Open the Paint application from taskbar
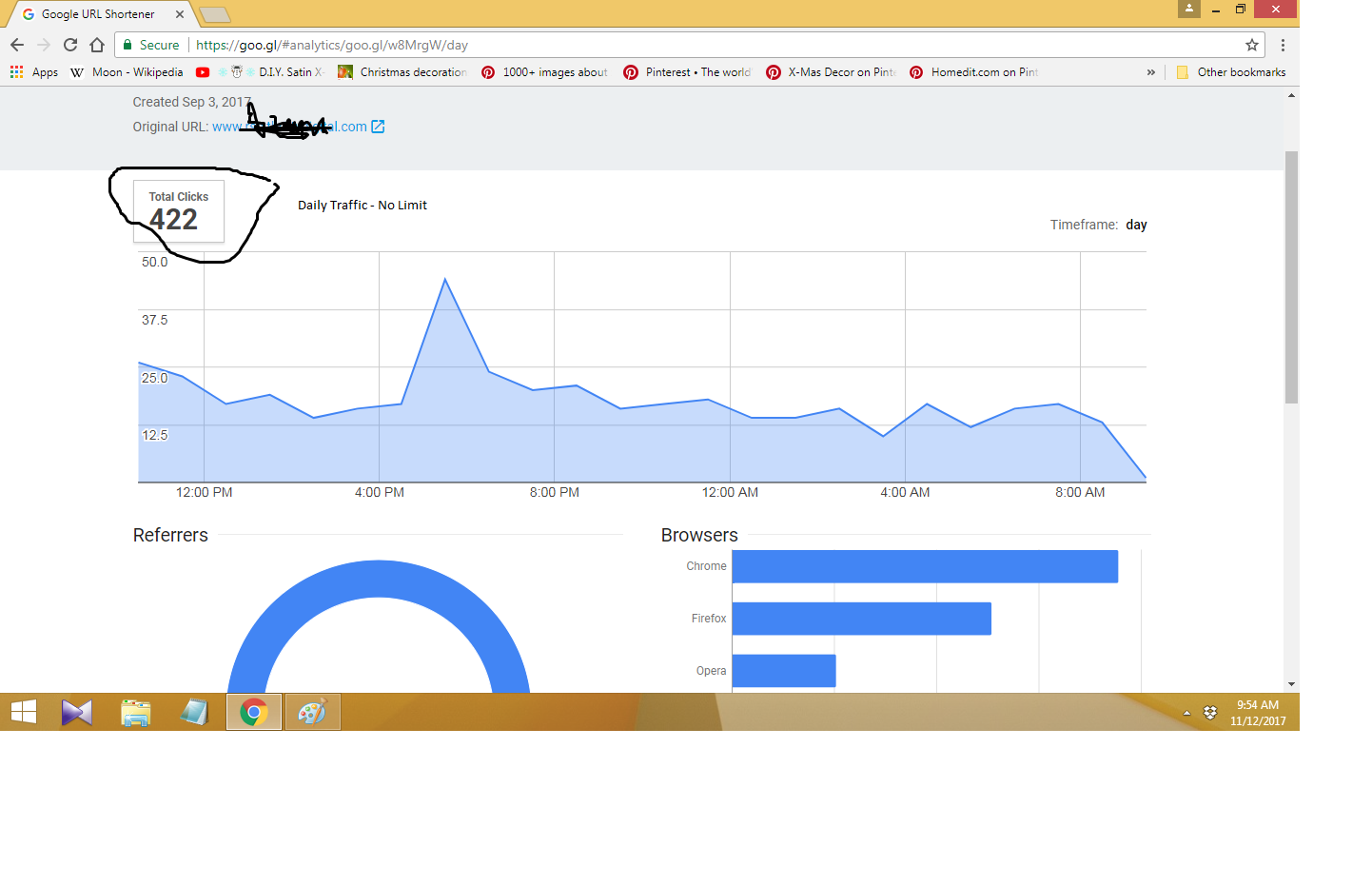 (312, 711)
